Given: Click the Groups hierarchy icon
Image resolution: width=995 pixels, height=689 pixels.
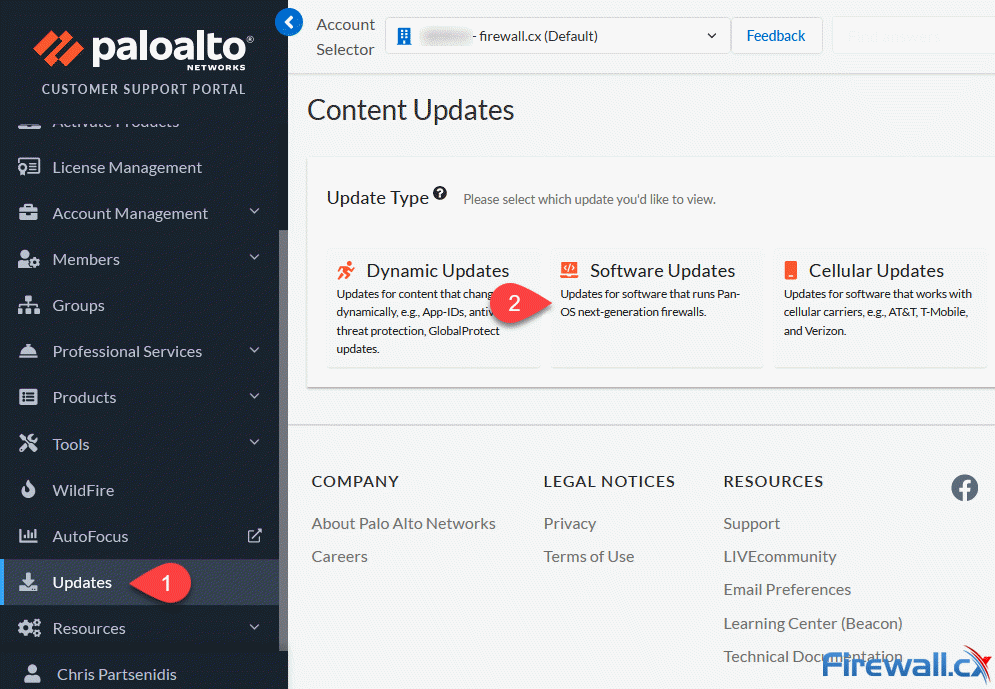Looking at the screenshot, I should (x=29, y=305).
